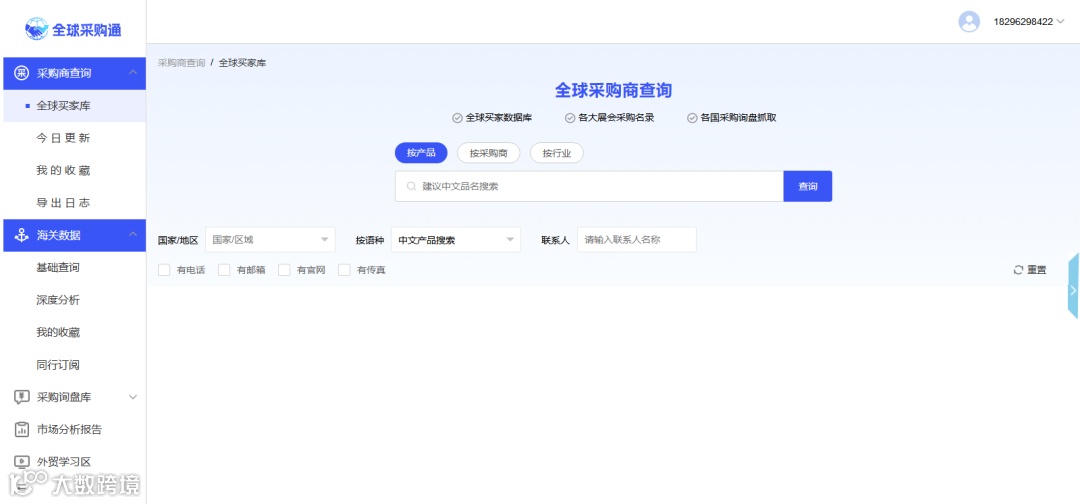Viewport: 1080px width, 504px height.
Task: Click the 各大展会采购名录 check icon
Action: click(x=570, y=118)
